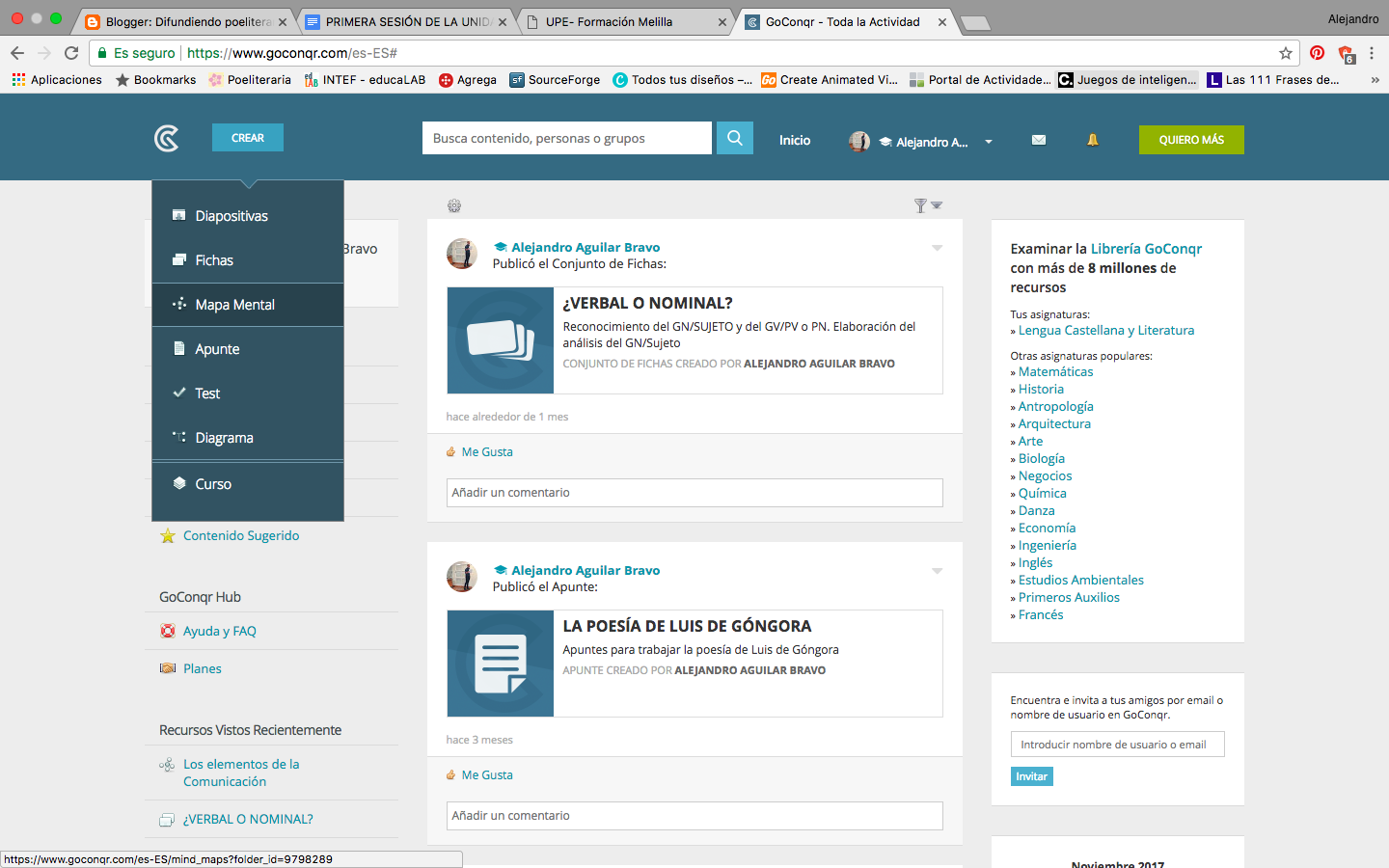Click author avatar on first post
The width and height of the screenshot is (1389, 868).
pos(462,254)
